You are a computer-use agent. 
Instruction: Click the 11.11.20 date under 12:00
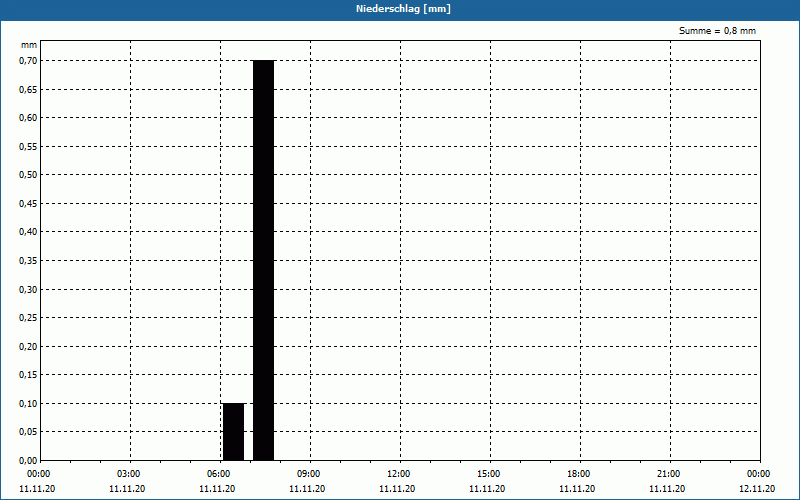pyautogui.click(x=397, y=489)
